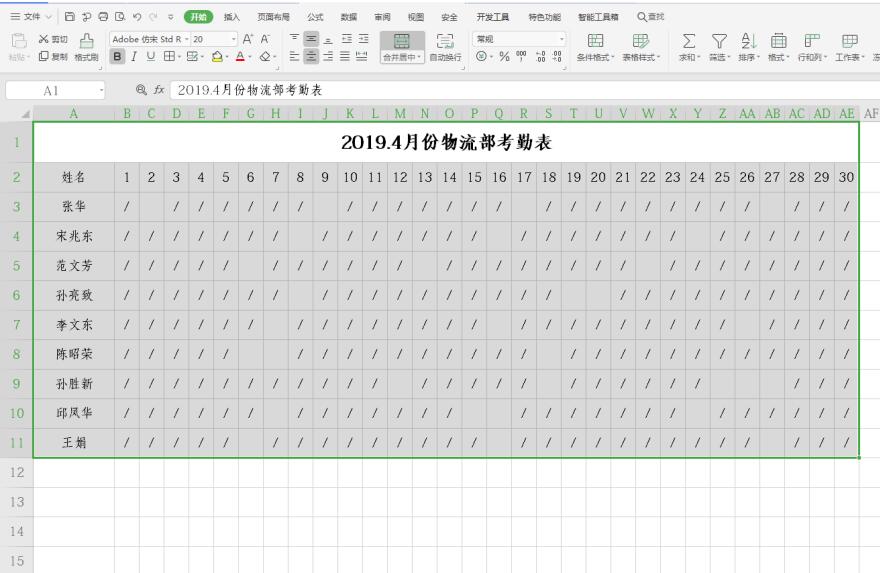Open the fill color picker

[220, 56]
